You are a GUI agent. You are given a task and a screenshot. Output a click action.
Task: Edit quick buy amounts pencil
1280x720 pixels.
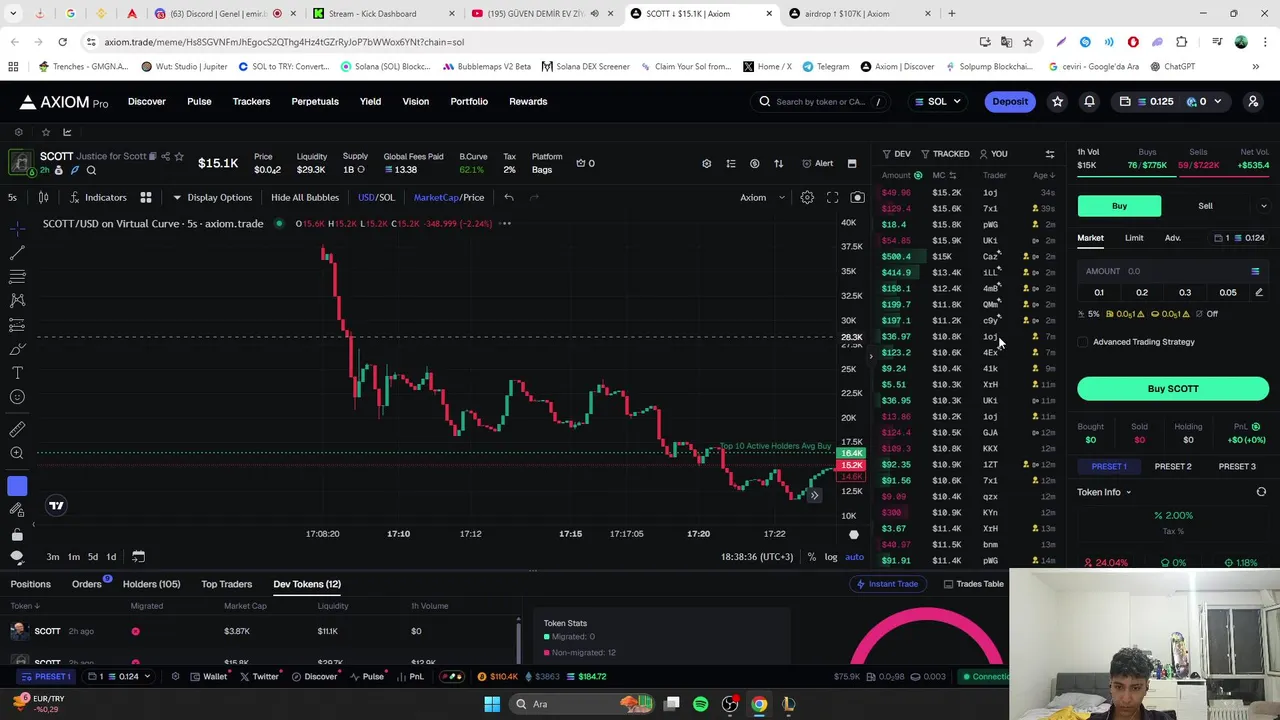pyautogui.click(x=1259, y=293)
